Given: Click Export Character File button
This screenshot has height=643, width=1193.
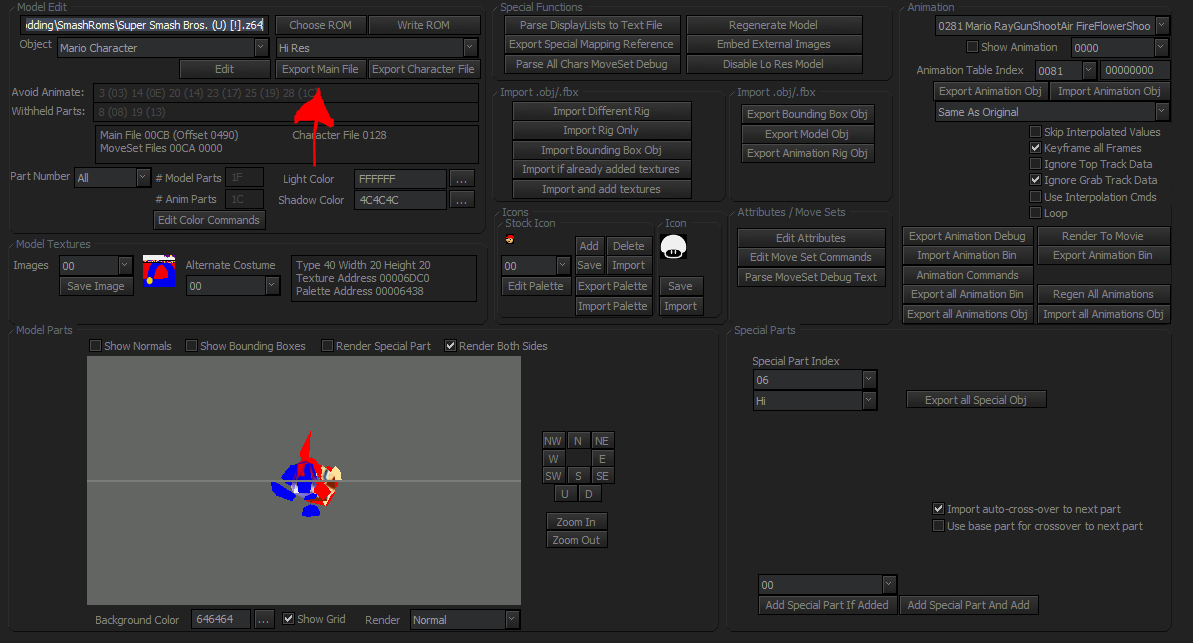Looking at the screenshot, I should coord(423,68).
